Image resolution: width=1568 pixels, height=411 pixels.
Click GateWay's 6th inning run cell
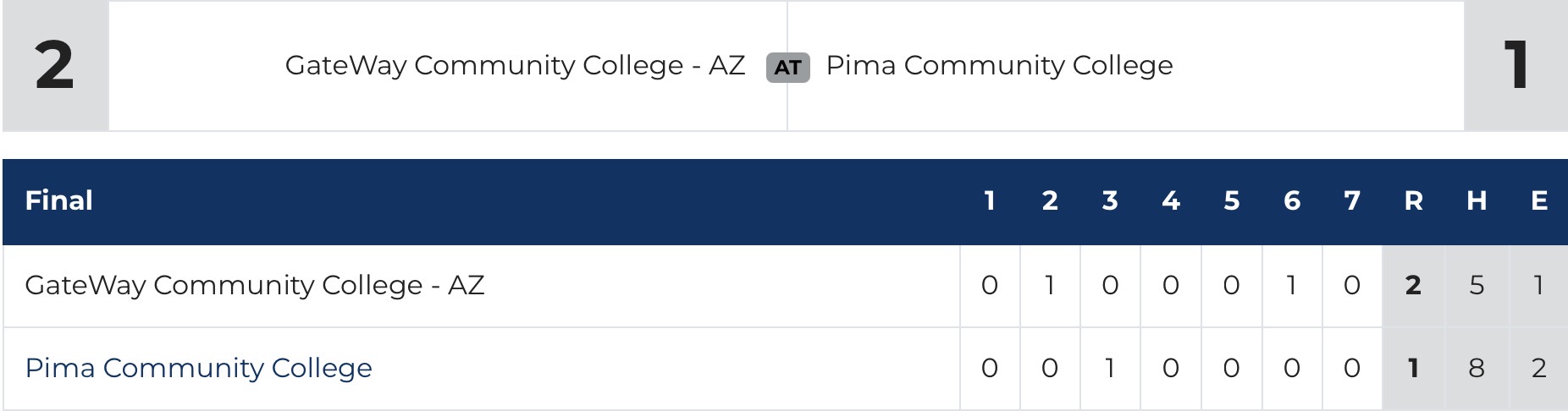pyautogui.click(x=1292, y=286)
